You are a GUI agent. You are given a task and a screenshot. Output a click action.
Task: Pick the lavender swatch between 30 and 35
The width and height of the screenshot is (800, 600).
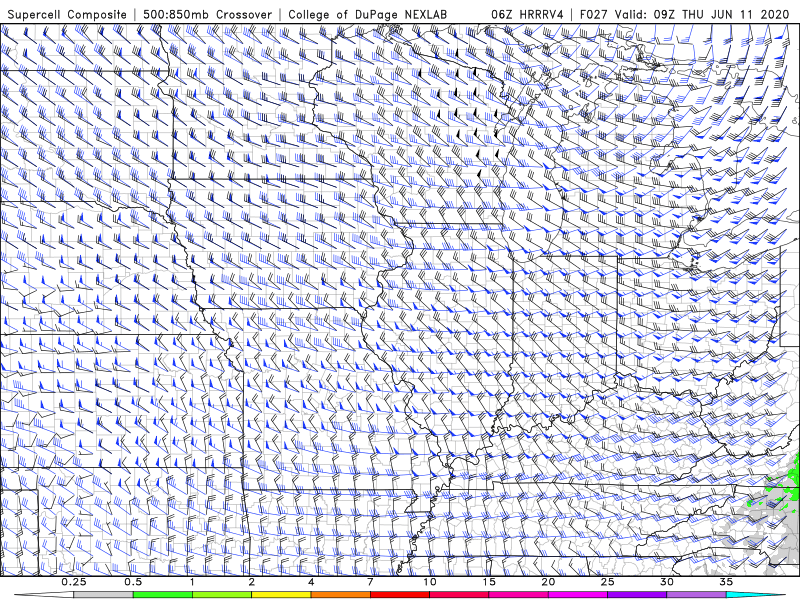[x=696, y=595]
